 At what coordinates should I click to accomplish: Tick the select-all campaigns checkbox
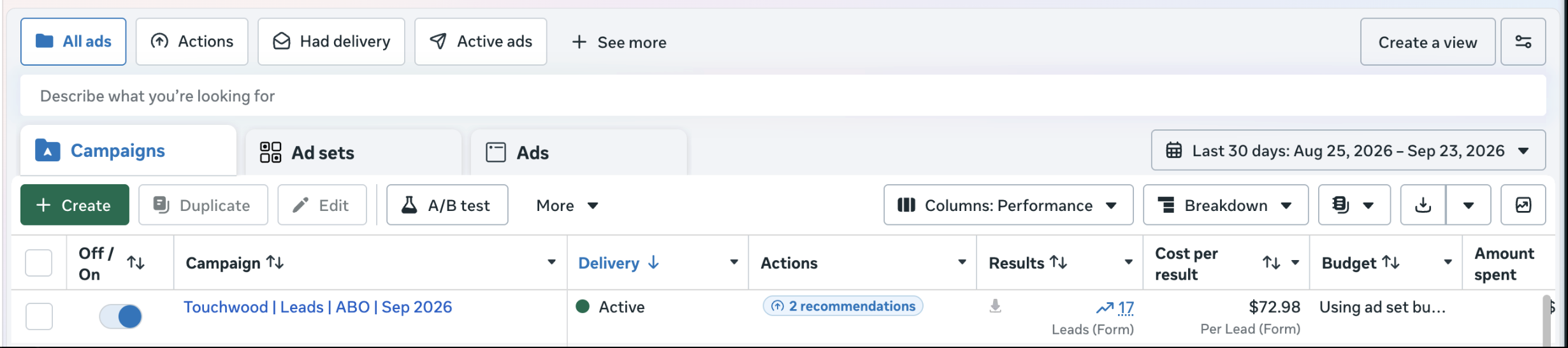(38, 263)
